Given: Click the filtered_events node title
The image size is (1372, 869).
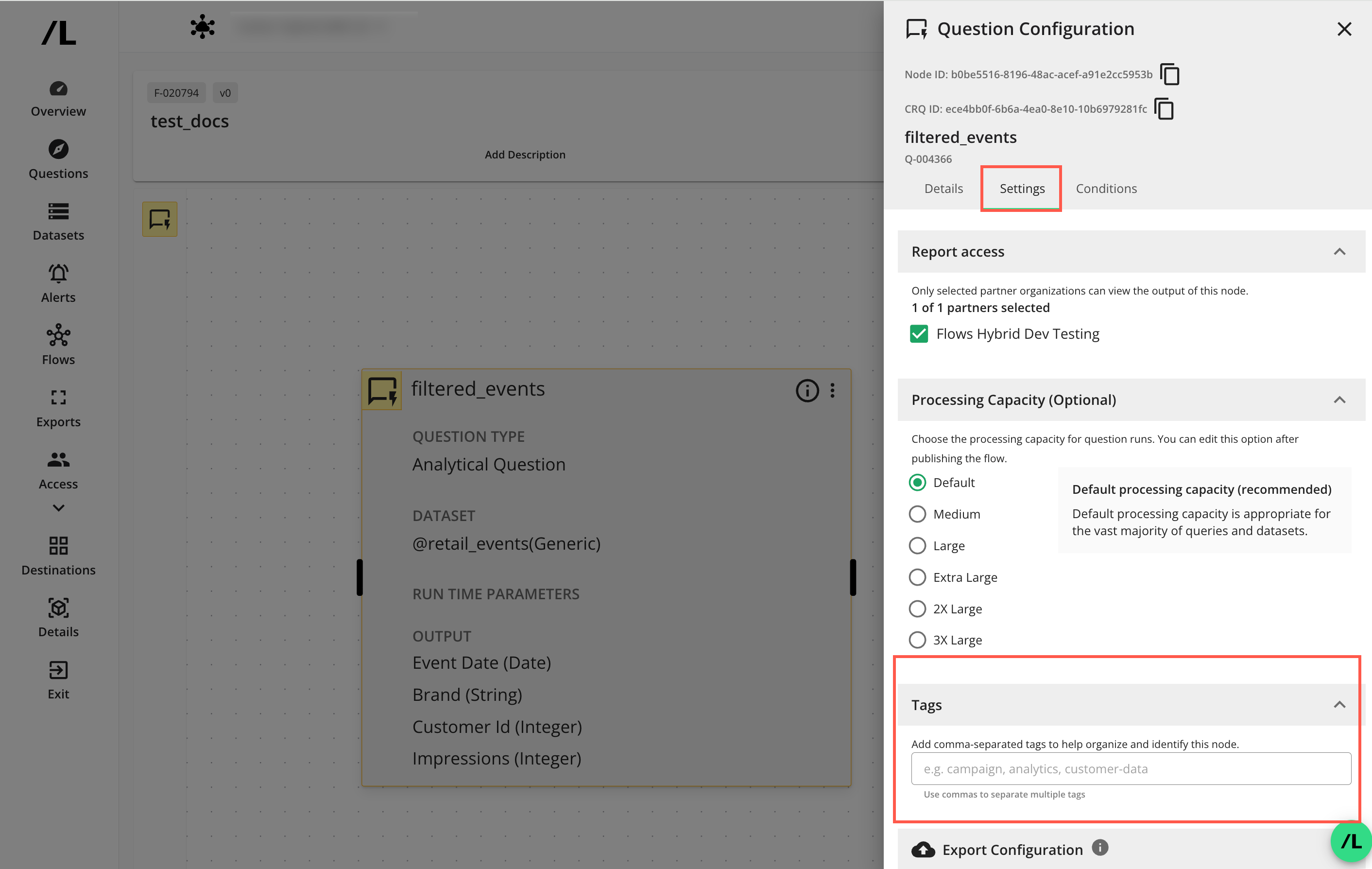Looking at the screenshot, I should pos(478,389).
